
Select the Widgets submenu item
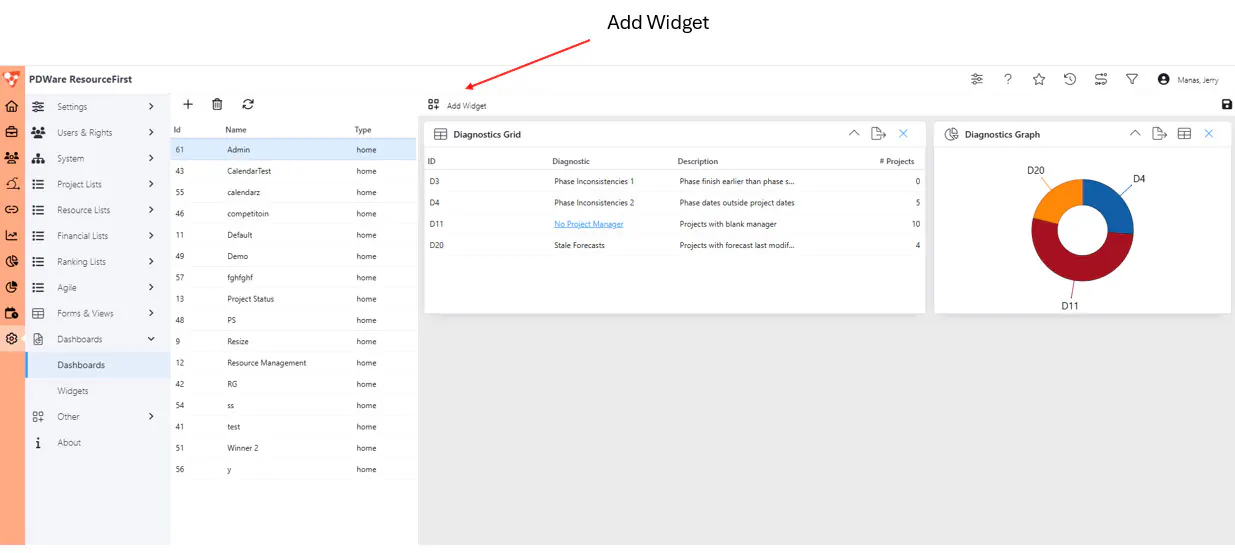97,391
